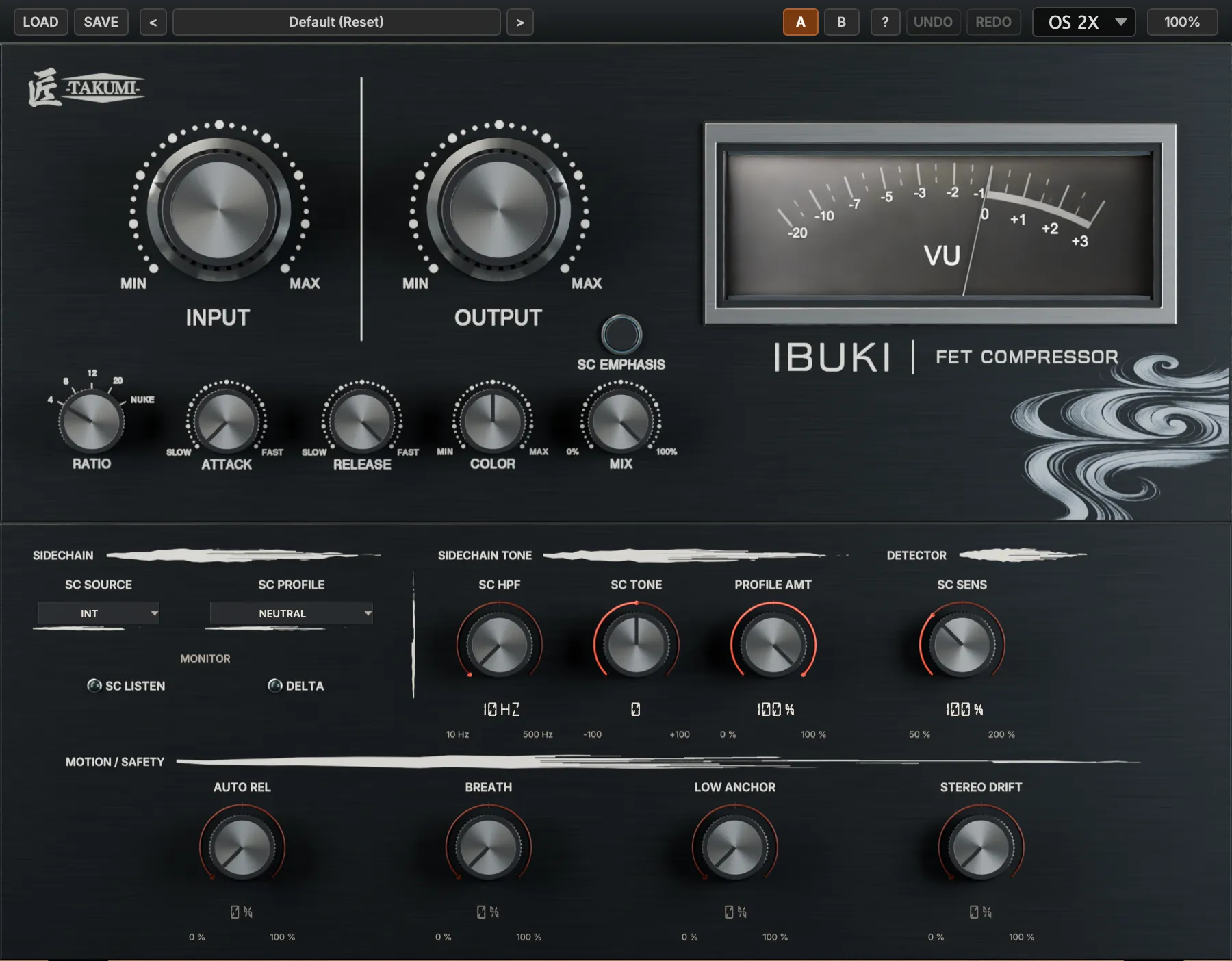Click the LOAD preset button
1232x961 pixels.
click(40, 22)
